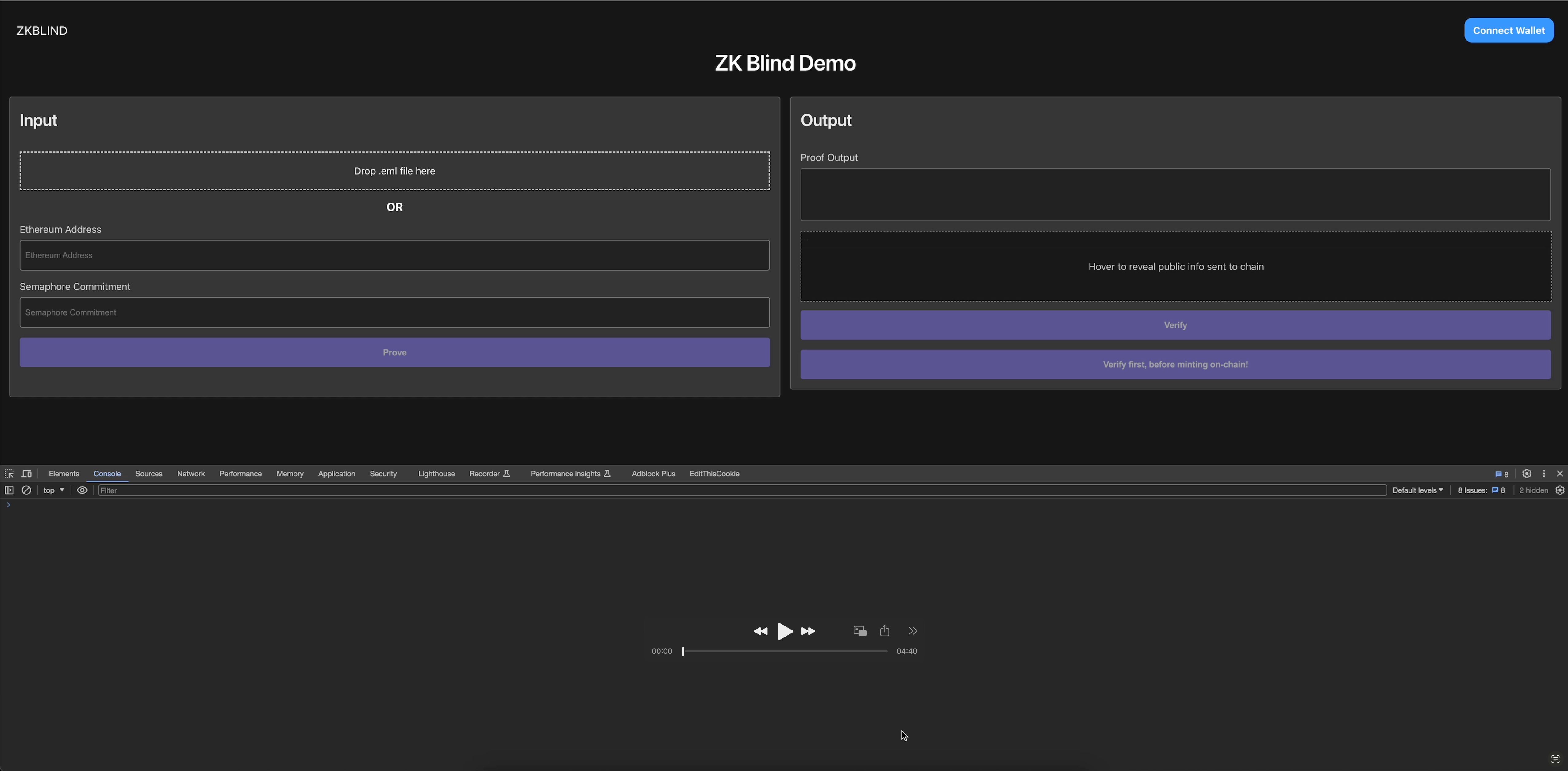Toggle the live expression eye icon
Screen dimensions: 1568x771
[x=82, y=490]
